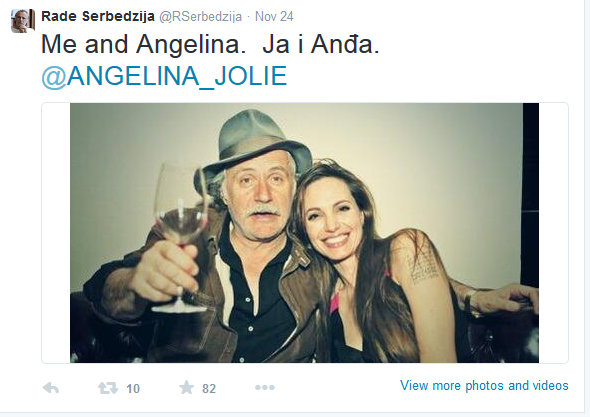The image size is (590, 417).
Task: Click the favorite count of 82
Action: [x=209, y=388]
